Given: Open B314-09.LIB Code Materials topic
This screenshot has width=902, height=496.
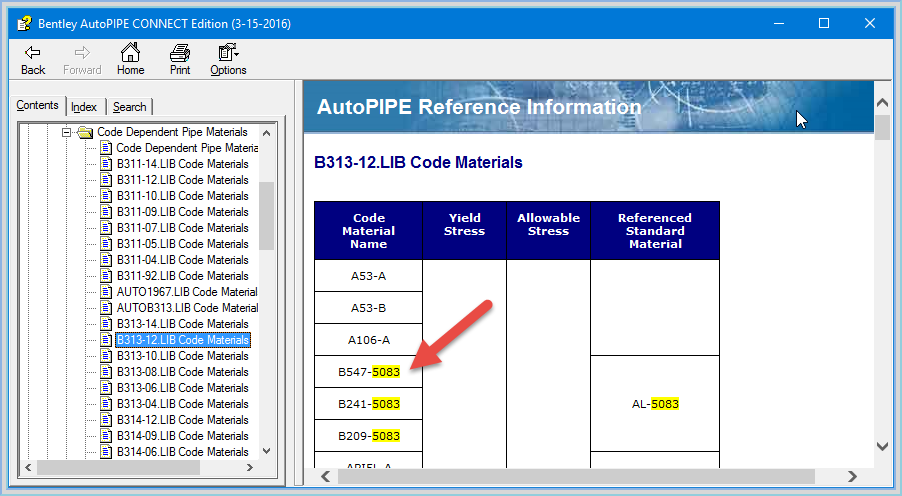Looking at the screenshot, I should (182, 436).
